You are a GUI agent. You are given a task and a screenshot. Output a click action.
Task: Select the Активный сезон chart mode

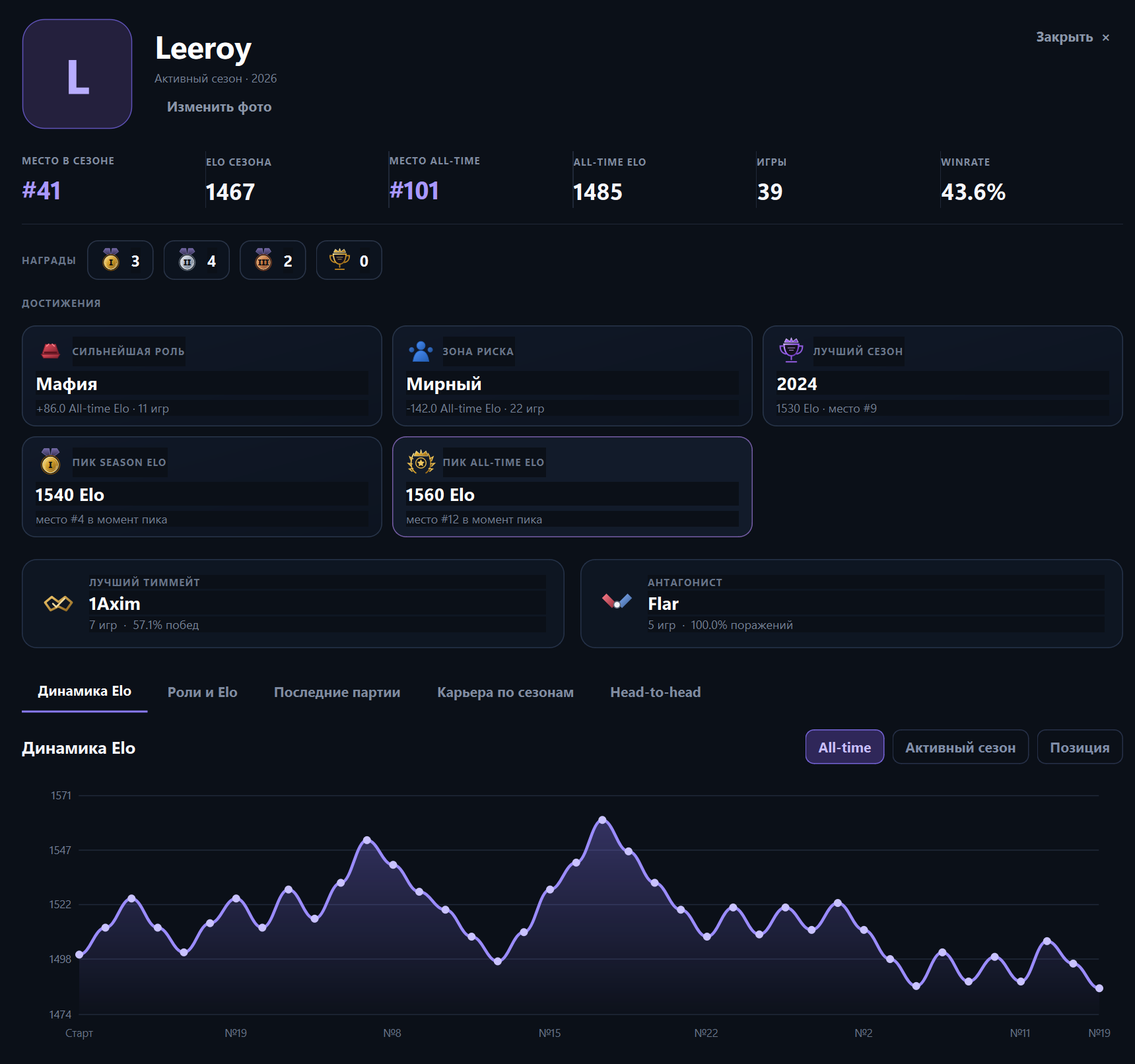point(960,747)
